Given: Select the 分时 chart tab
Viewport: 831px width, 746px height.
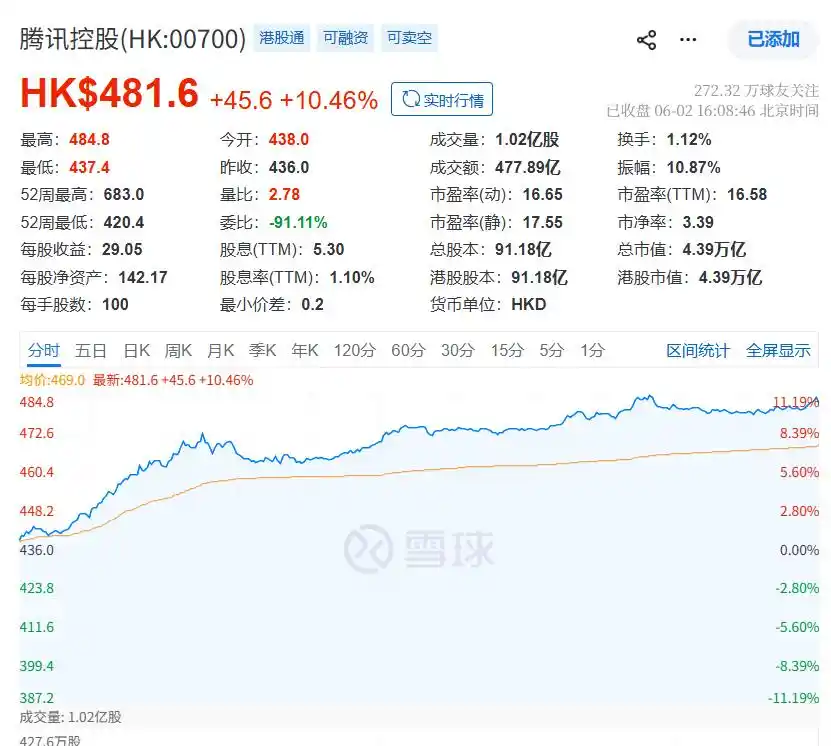Looking at the screenshot, I should [44, 350].
